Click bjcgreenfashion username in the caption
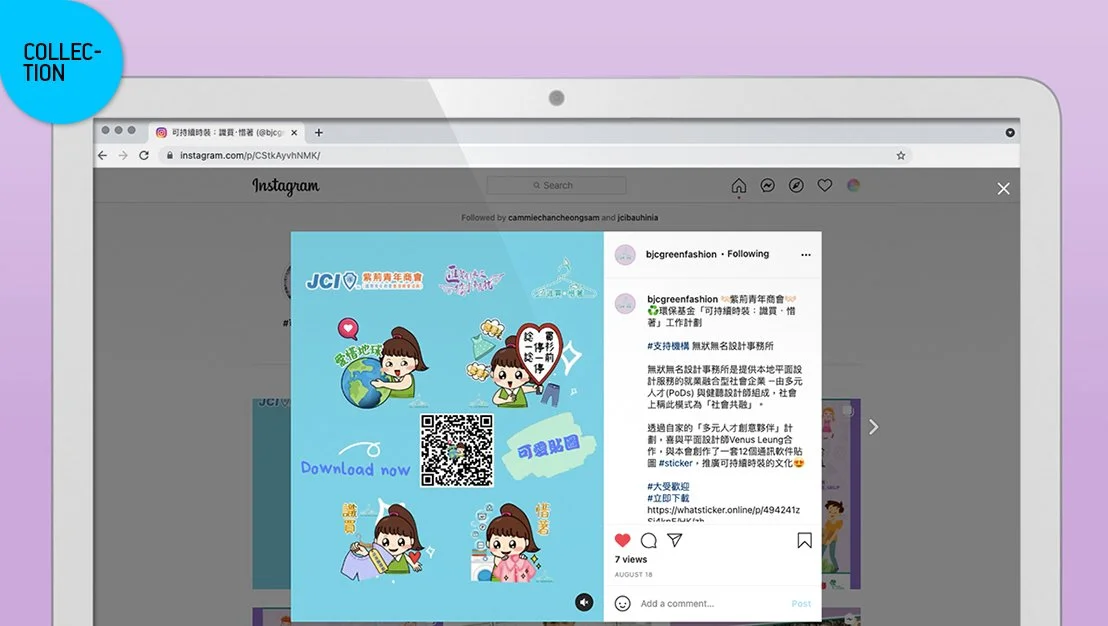1108x626 pixels. (x=683, y=299)
